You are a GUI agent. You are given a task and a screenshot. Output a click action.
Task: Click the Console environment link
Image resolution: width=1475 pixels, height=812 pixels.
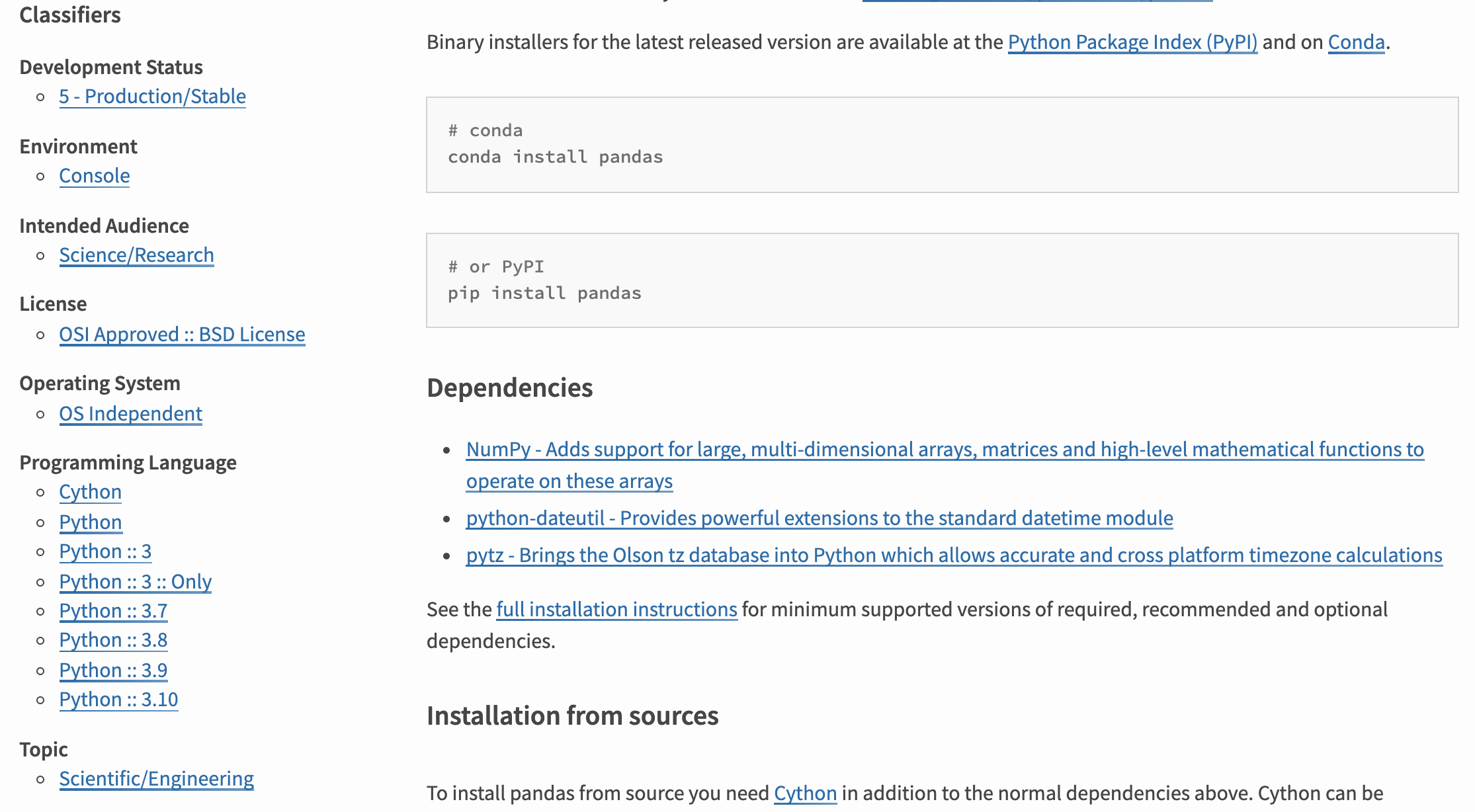[x=94, y=176]
